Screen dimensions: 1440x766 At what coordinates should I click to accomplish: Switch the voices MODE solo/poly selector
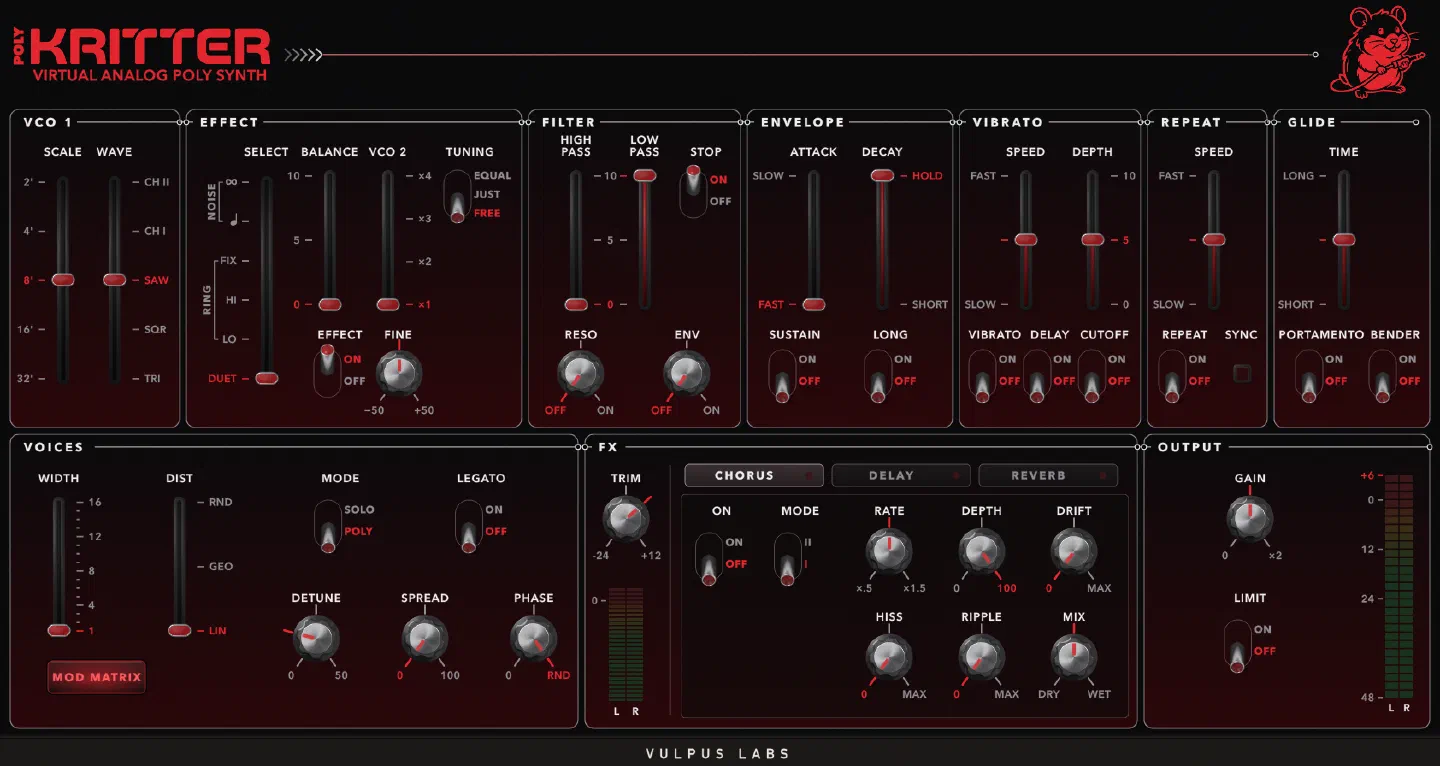pyautogui.click(x=328, y=526)
